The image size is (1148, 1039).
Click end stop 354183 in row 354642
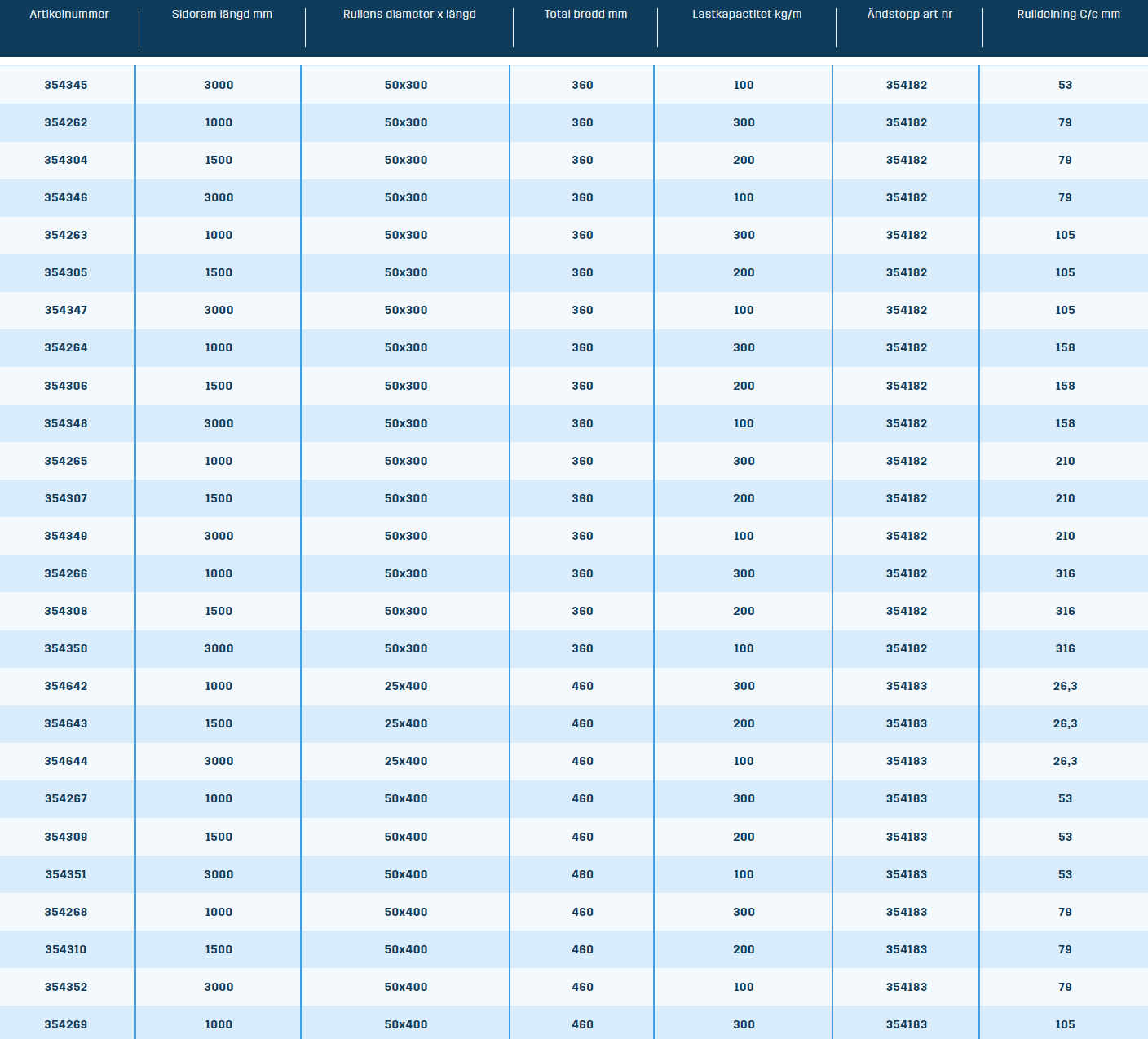click(907, 686)
